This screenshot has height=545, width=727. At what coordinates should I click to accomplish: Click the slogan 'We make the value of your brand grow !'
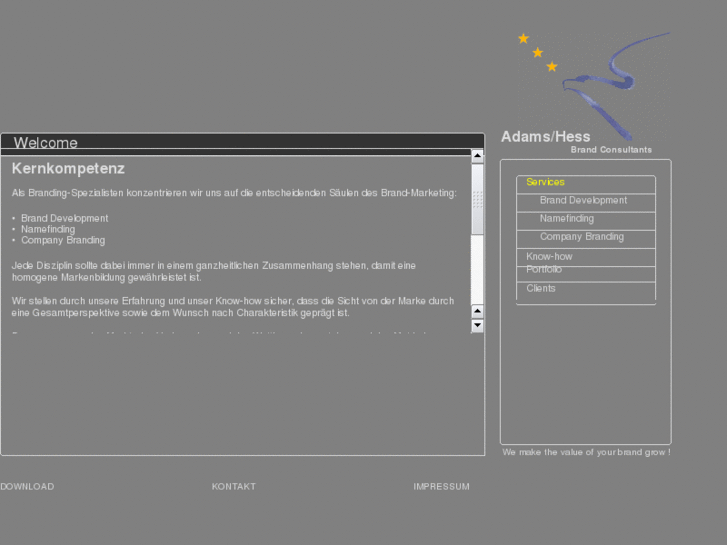(x=586, y=452)
